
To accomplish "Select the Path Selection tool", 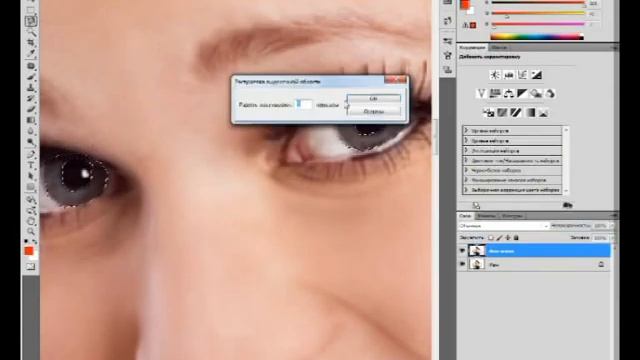I will tap(31, 177).
